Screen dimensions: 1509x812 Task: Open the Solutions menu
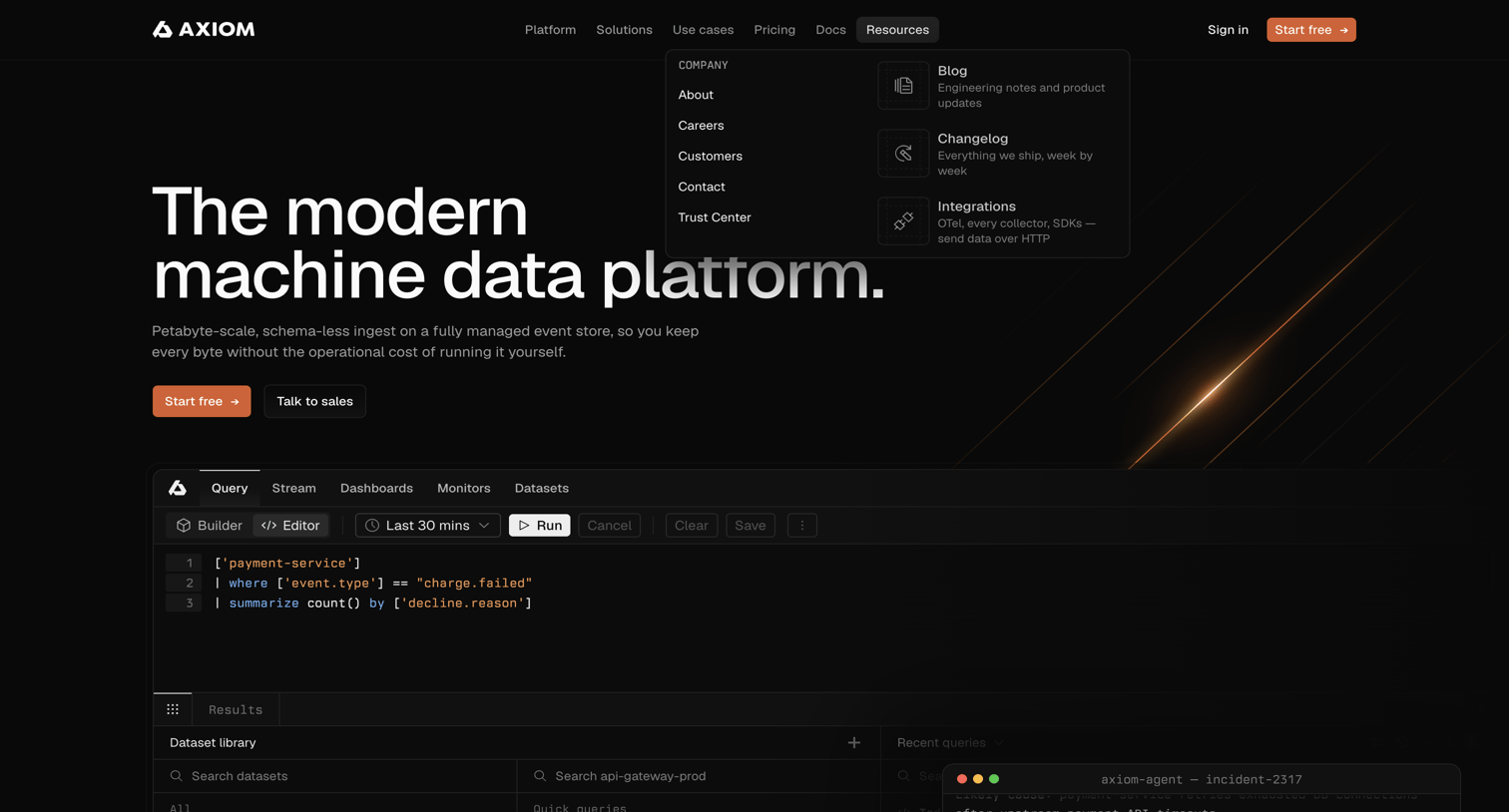(x=624, y=30)
